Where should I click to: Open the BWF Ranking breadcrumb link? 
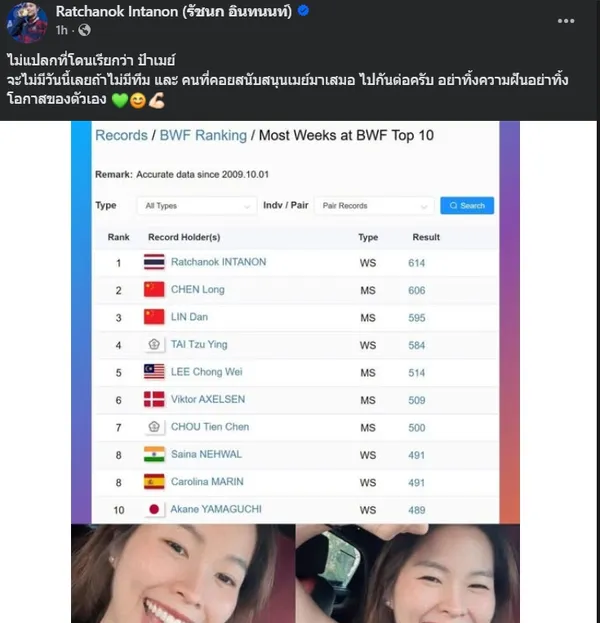(x=203, y=135)
